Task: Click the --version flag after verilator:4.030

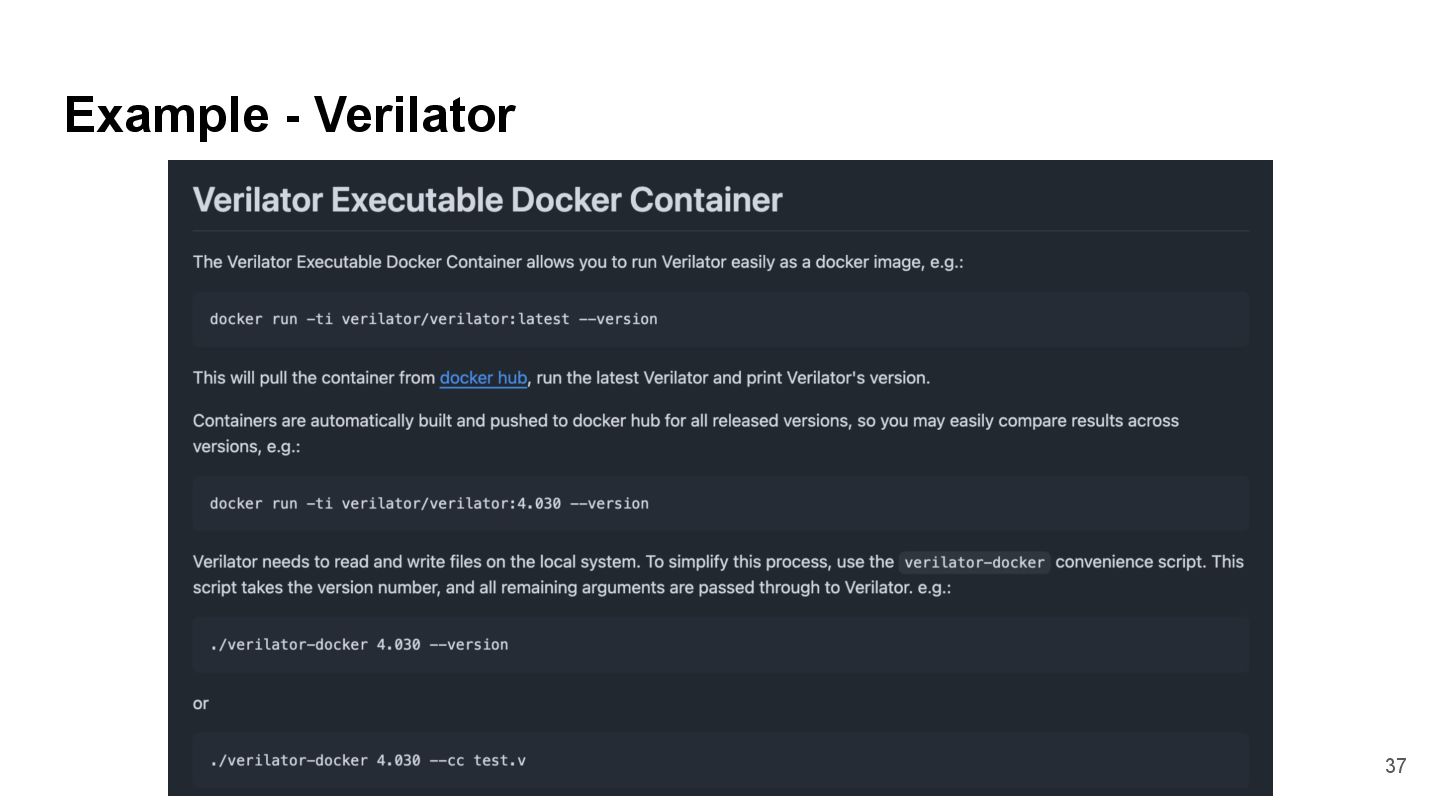Action: pos(609,503)
